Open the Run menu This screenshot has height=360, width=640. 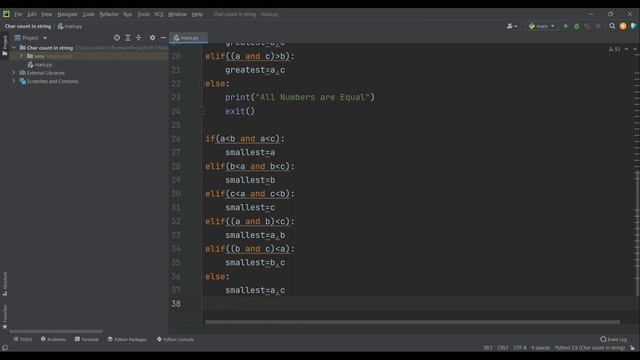click(x=128, y=14)
